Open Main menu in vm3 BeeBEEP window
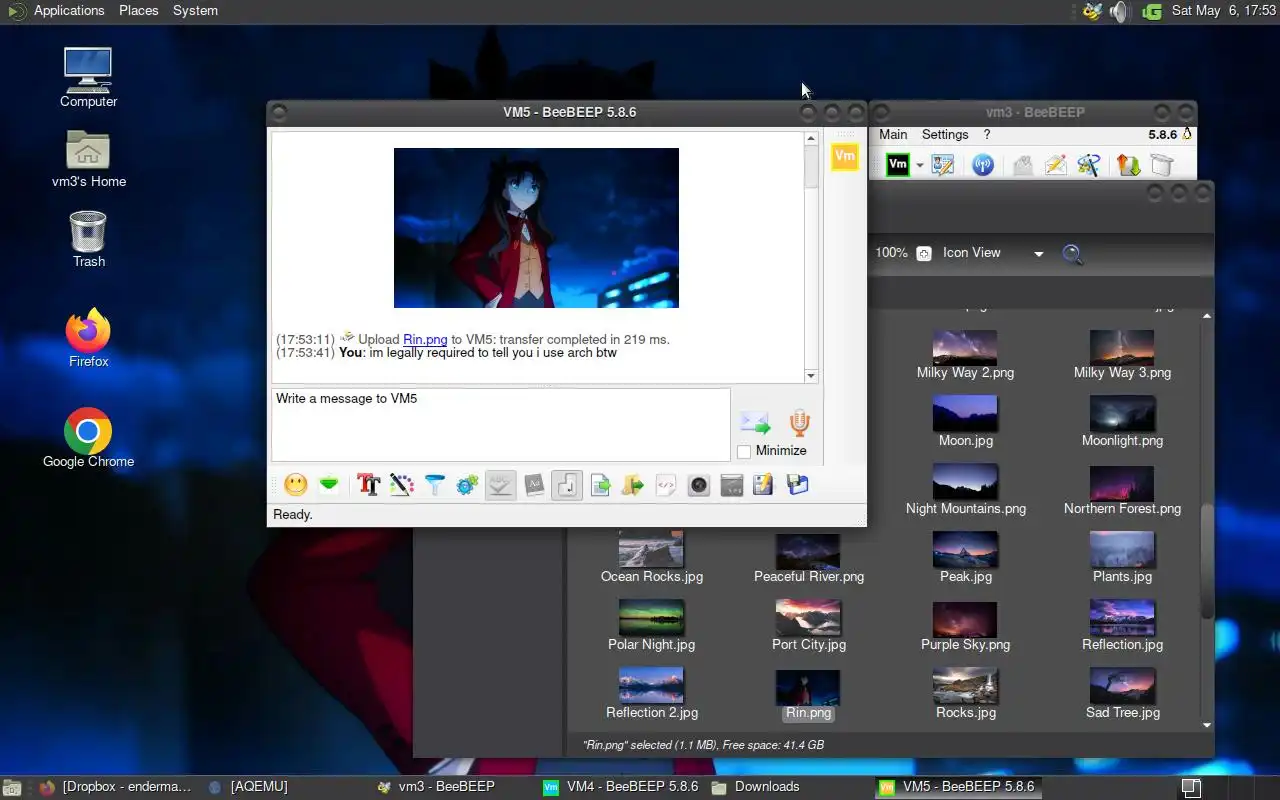This screenshot has height=800, width=1280. click(893, 134)
